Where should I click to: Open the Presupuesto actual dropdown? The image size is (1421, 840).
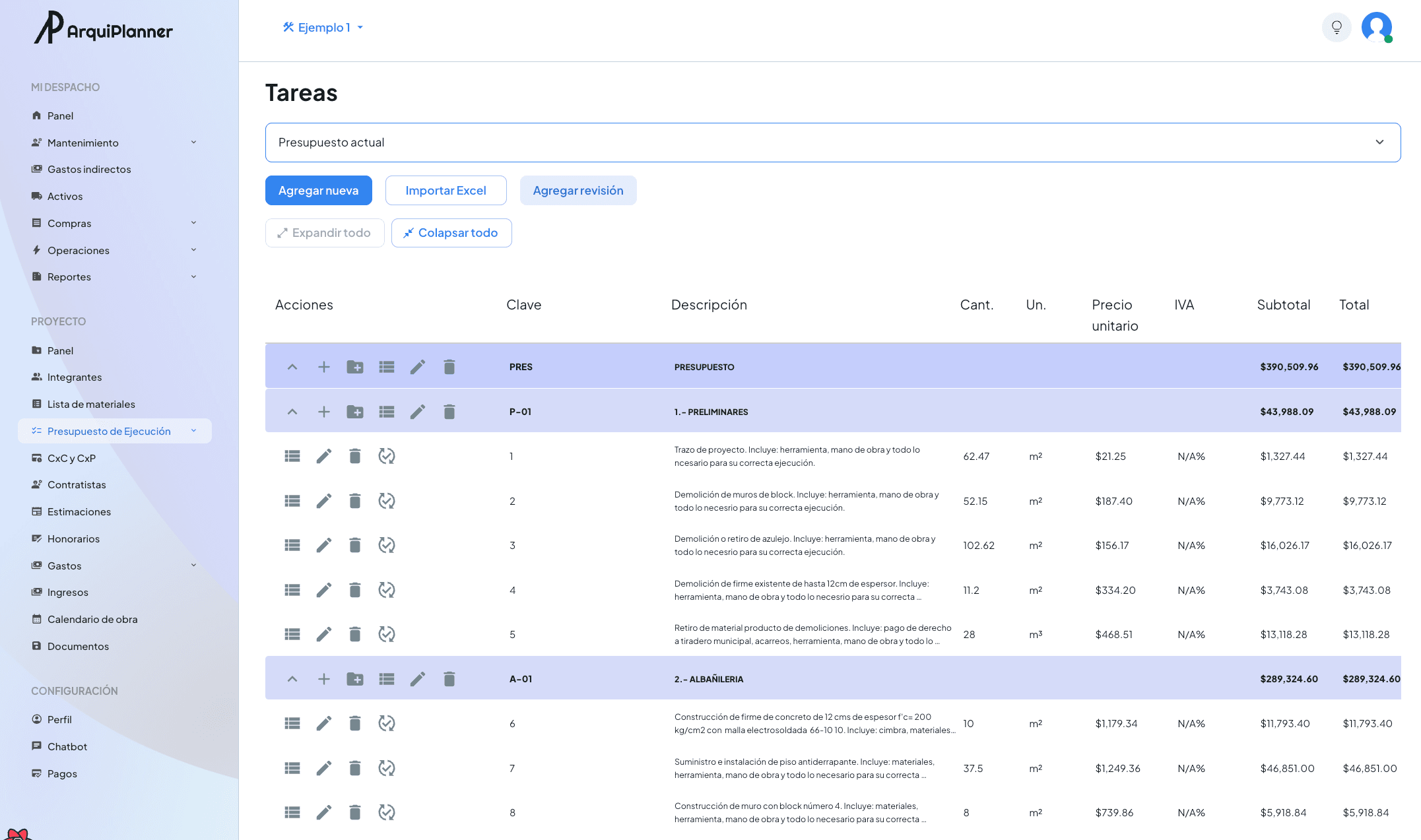[x=833, y=143]
